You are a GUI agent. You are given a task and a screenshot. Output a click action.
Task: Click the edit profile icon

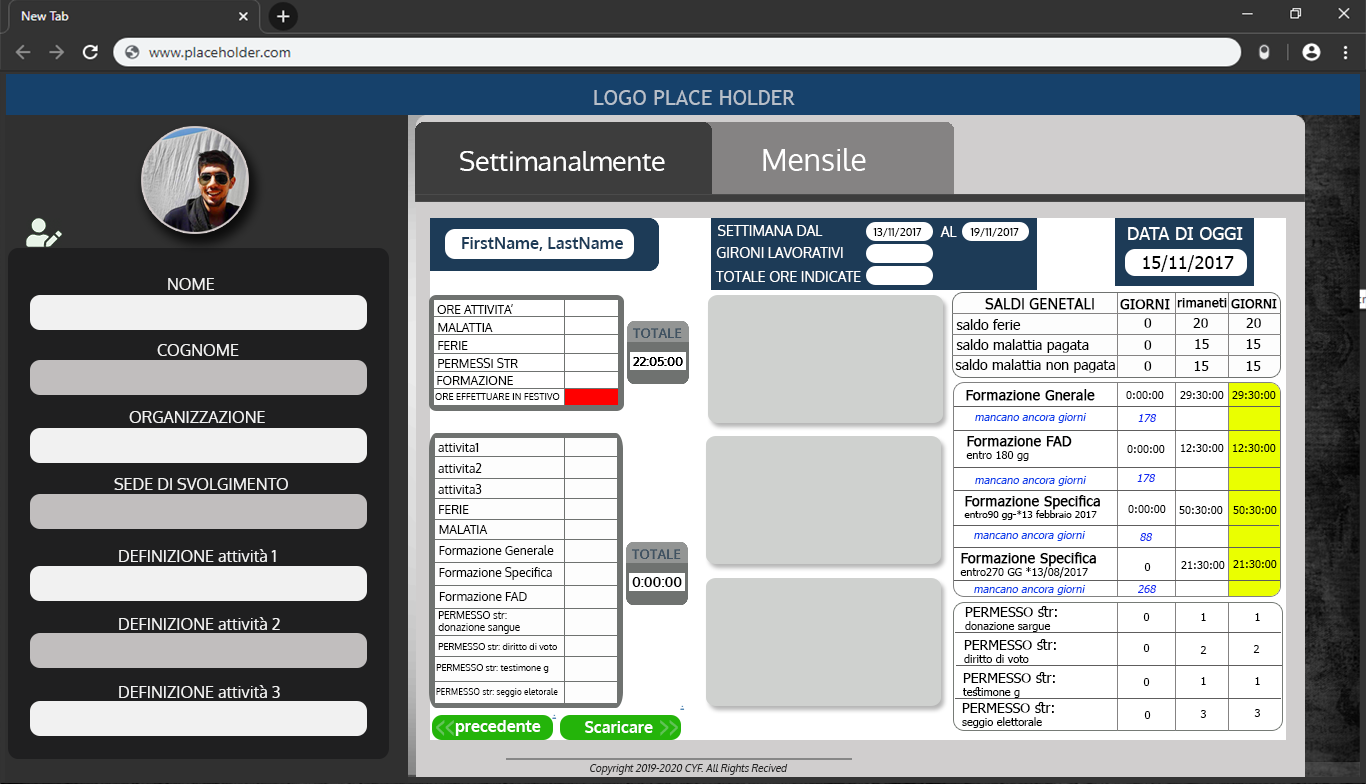click(x=43, y=232)
